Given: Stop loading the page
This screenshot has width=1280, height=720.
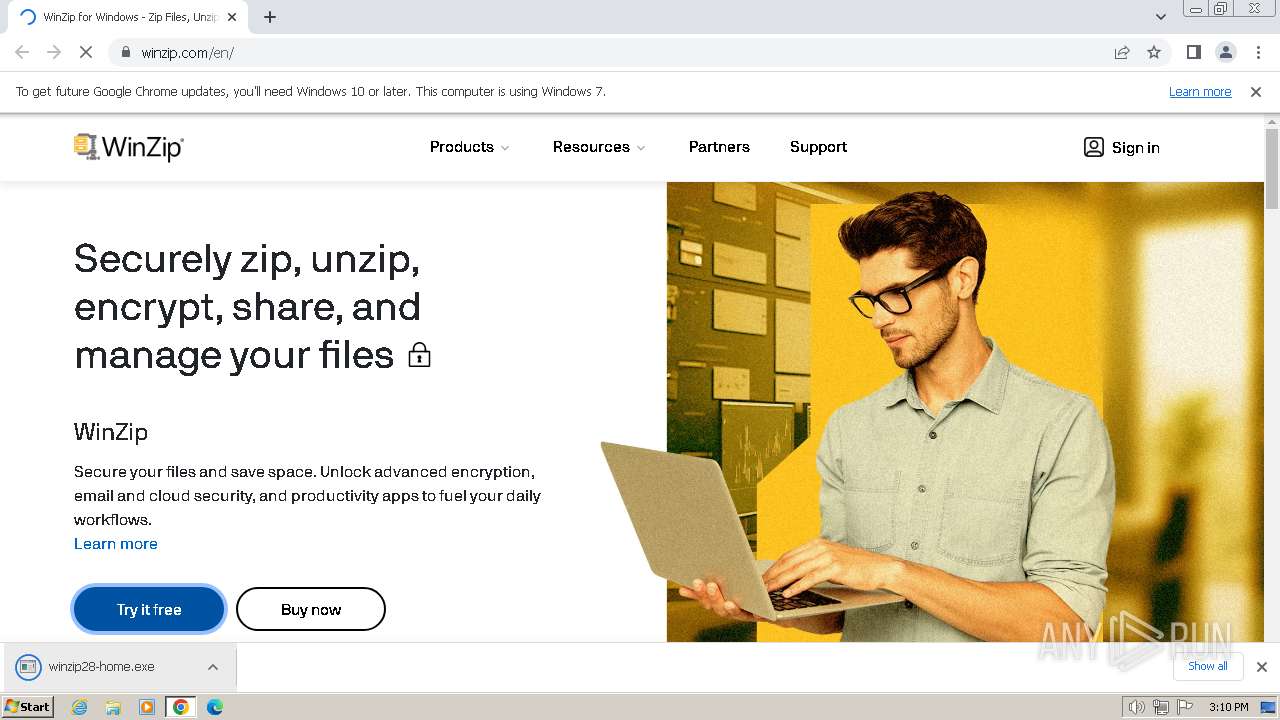Looking at the screenshot, I should 86,52.
